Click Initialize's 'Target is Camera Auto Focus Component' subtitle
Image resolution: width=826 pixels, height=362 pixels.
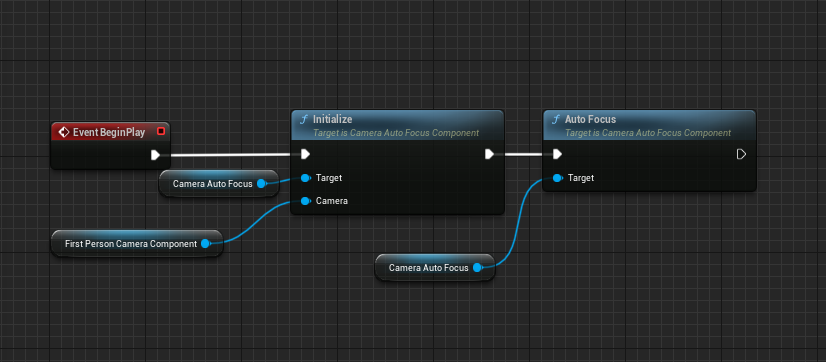pos(396,133)
